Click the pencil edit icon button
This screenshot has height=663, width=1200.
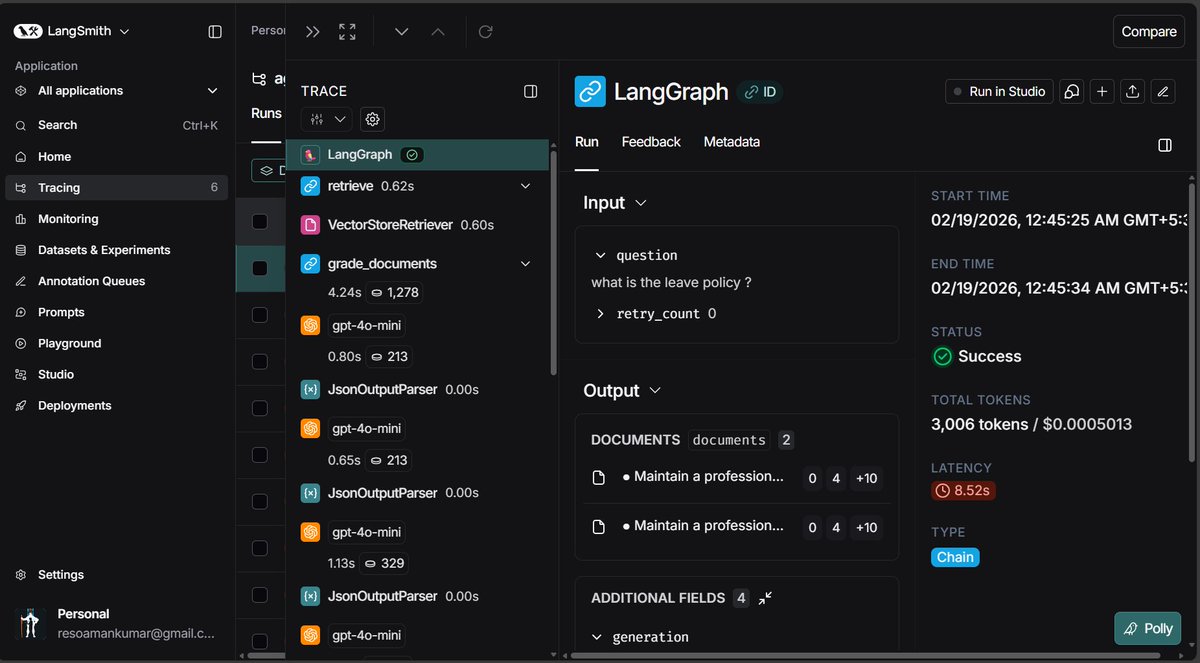1162,91
